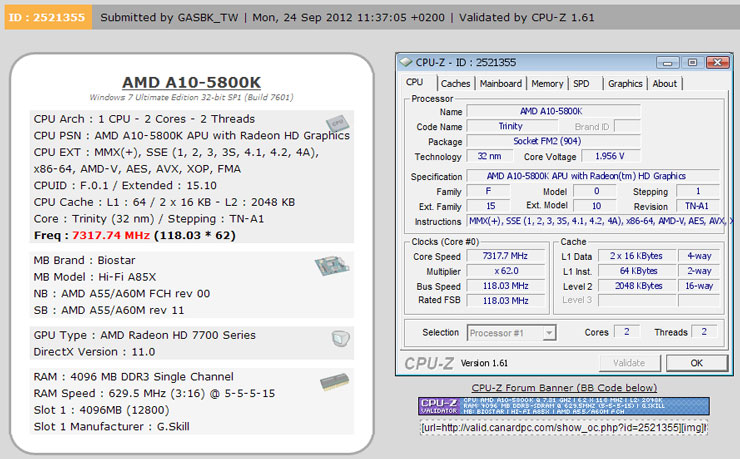Open the Memory tab
This screenshot has width=740, height=459.
(547, 83)
